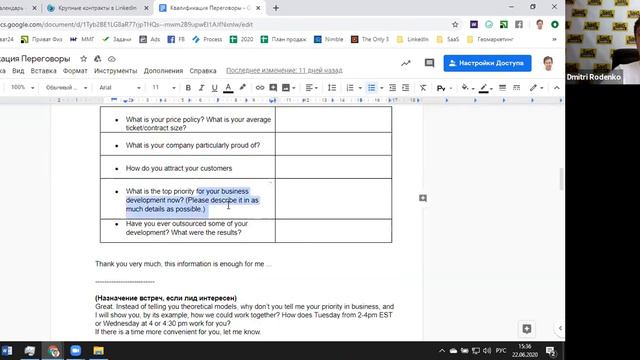Open the activity dashboard trend icon
Viewport: 640px width, 360px height.
coord(406,63)
